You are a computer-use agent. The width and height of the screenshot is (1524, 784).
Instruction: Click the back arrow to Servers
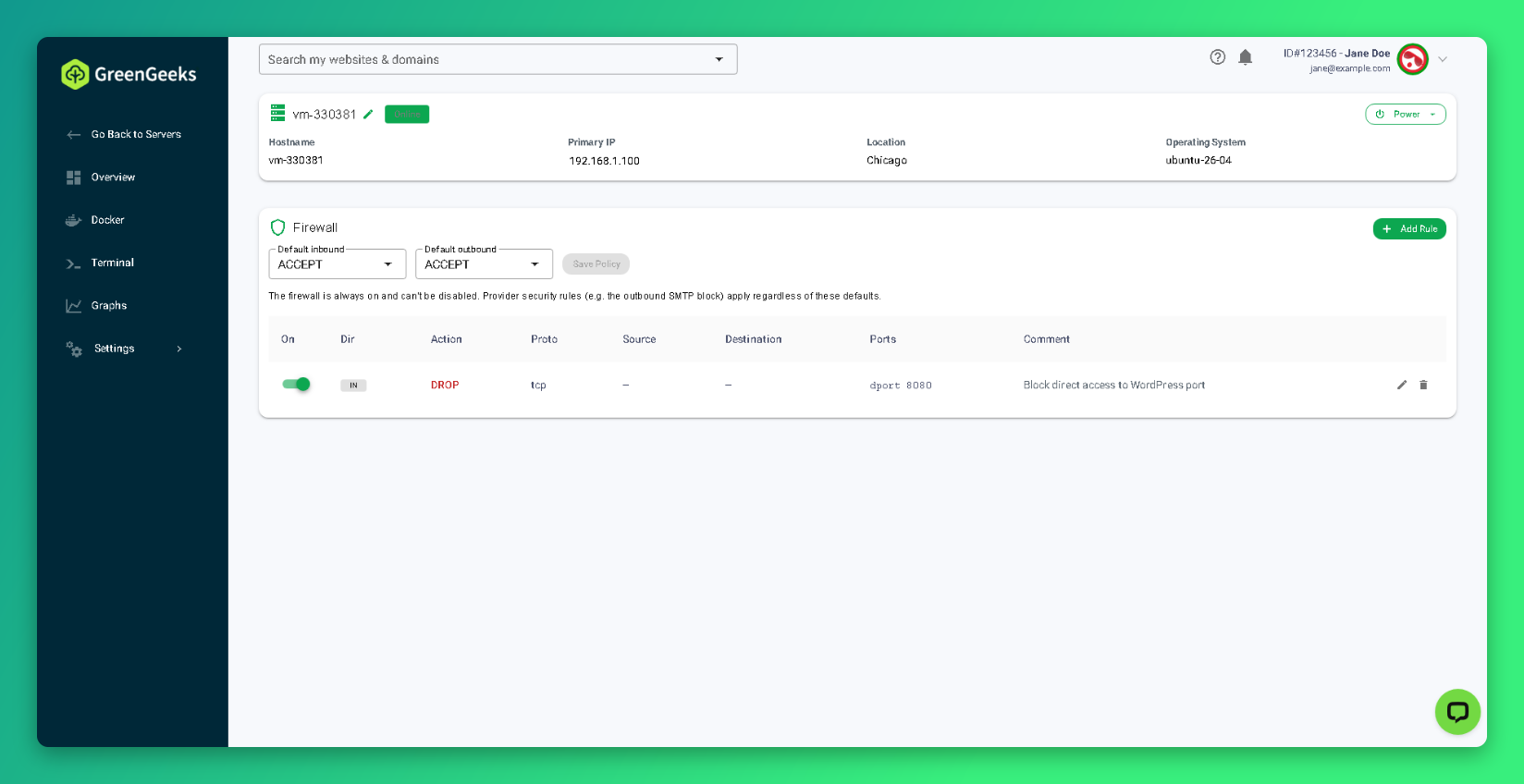(x=74, y=135)
